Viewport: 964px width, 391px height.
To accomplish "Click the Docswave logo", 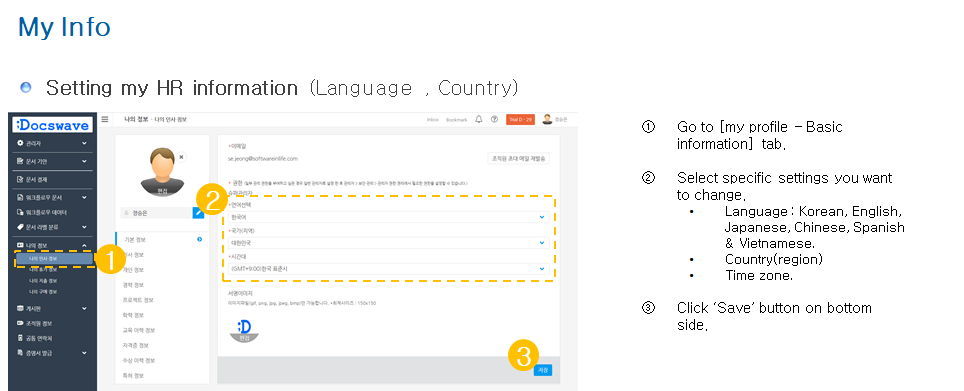I will click(53, 125).
